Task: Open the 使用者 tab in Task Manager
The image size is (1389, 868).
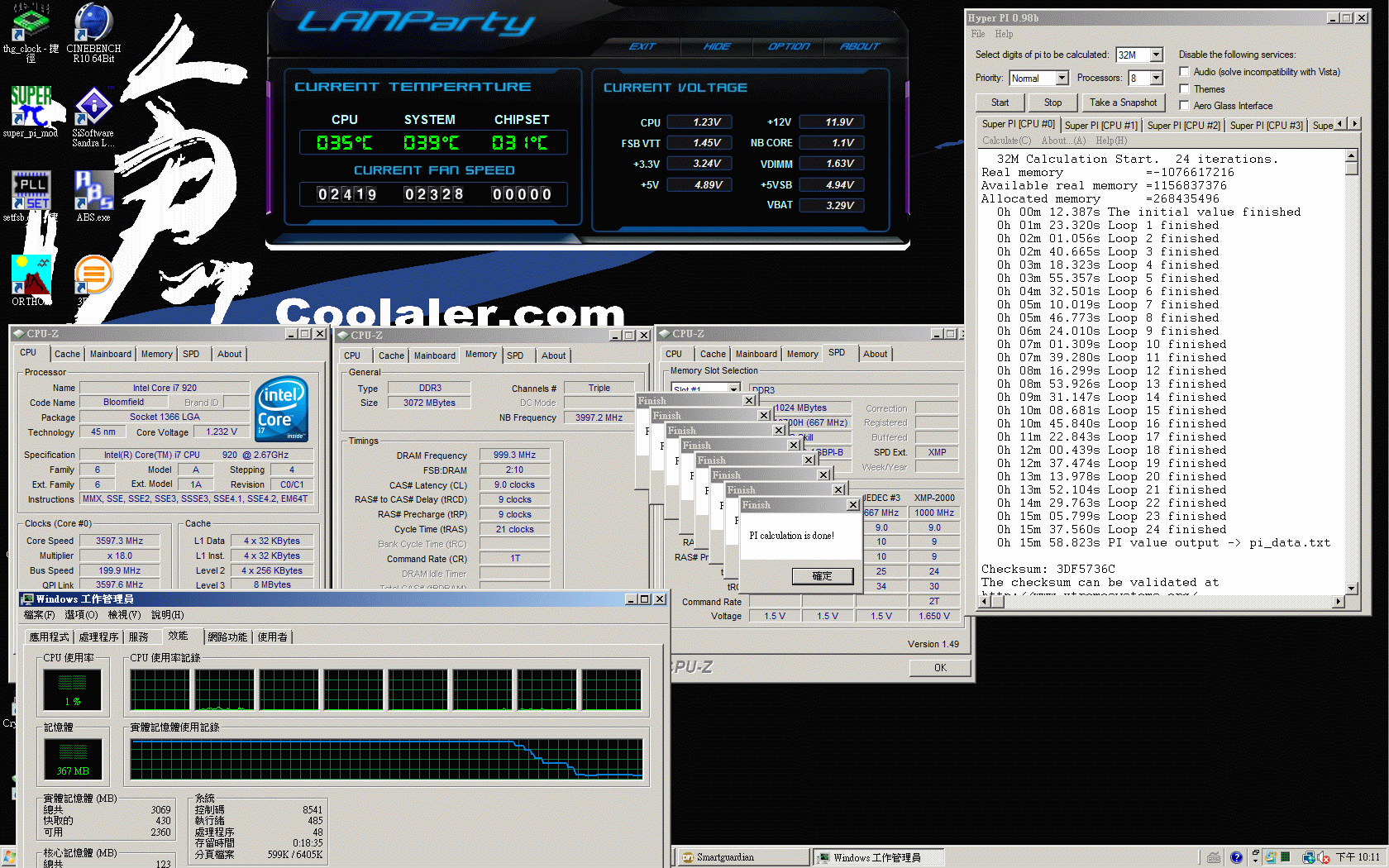Action: (273, 637)
